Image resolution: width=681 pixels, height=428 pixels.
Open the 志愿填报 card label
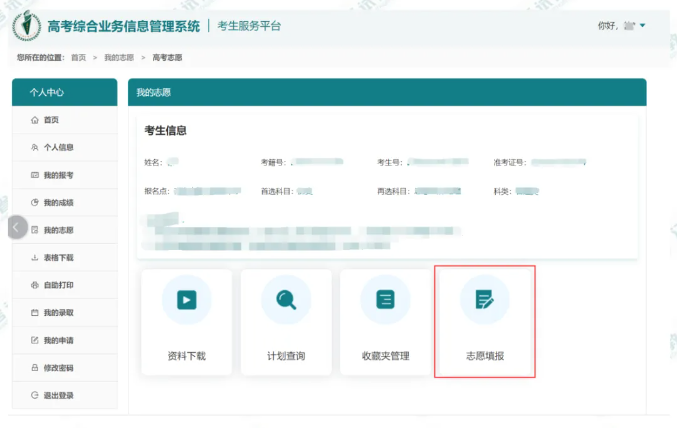click(485, 356)
